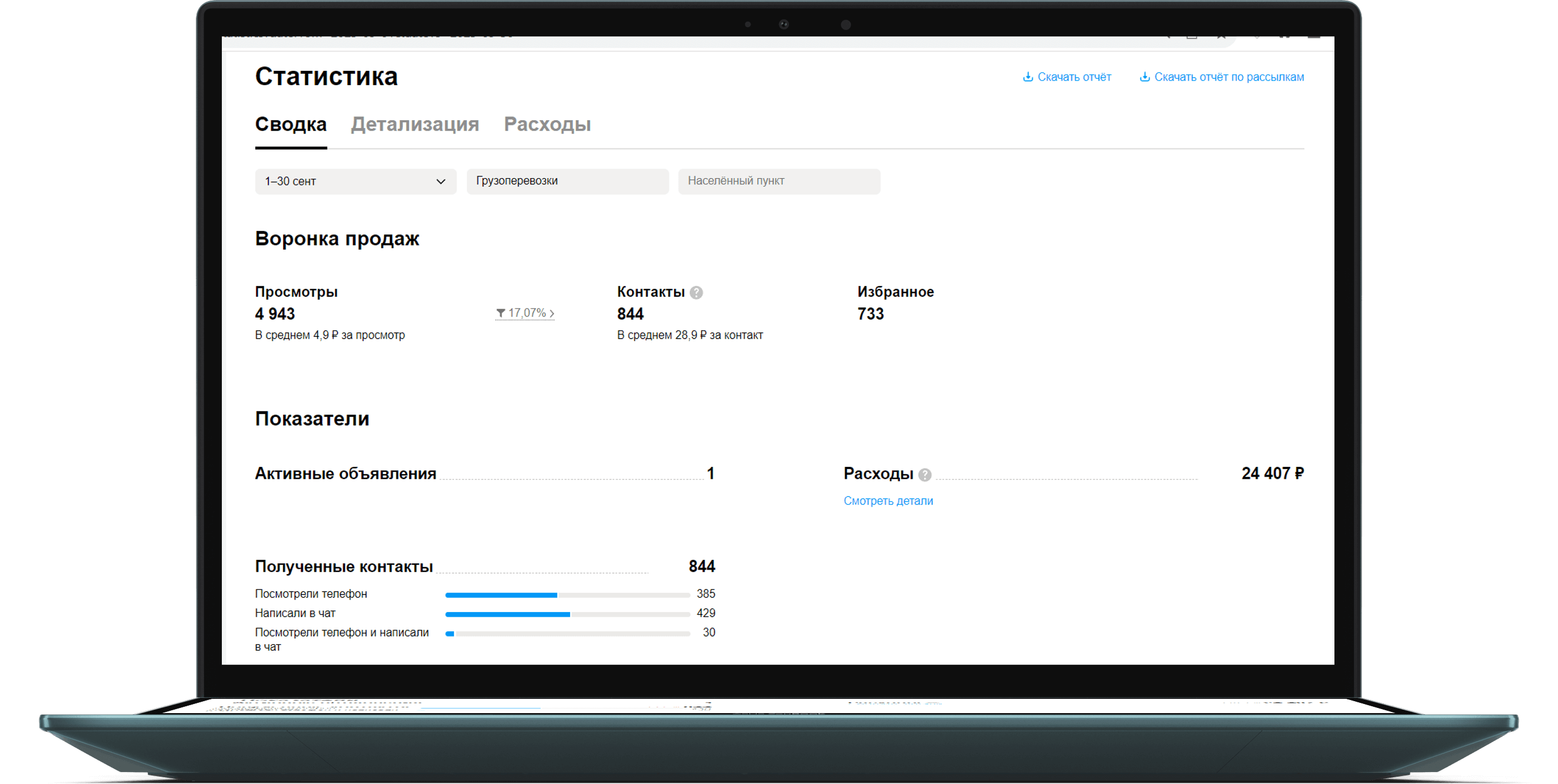Click the Посмотрели телефон progress bar
This screenshot has width=1558, height=784.
567,595
